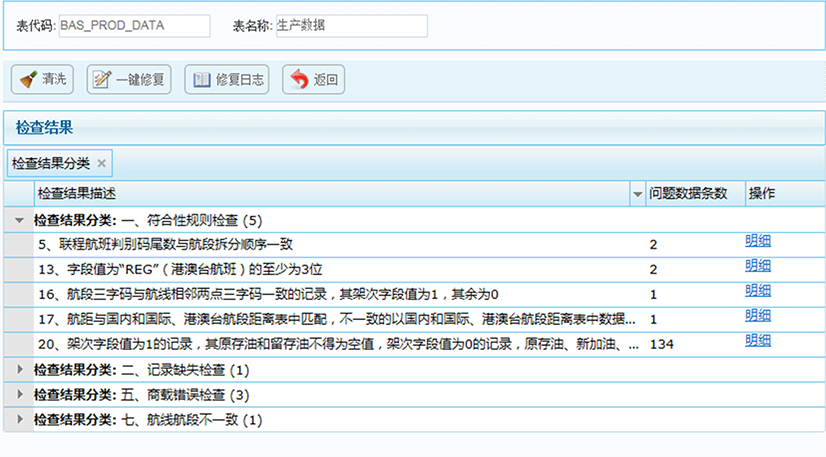Open 明细 link for rule 20
The height and width of the screenshot is (457, 826).
(x=758, y=341)
